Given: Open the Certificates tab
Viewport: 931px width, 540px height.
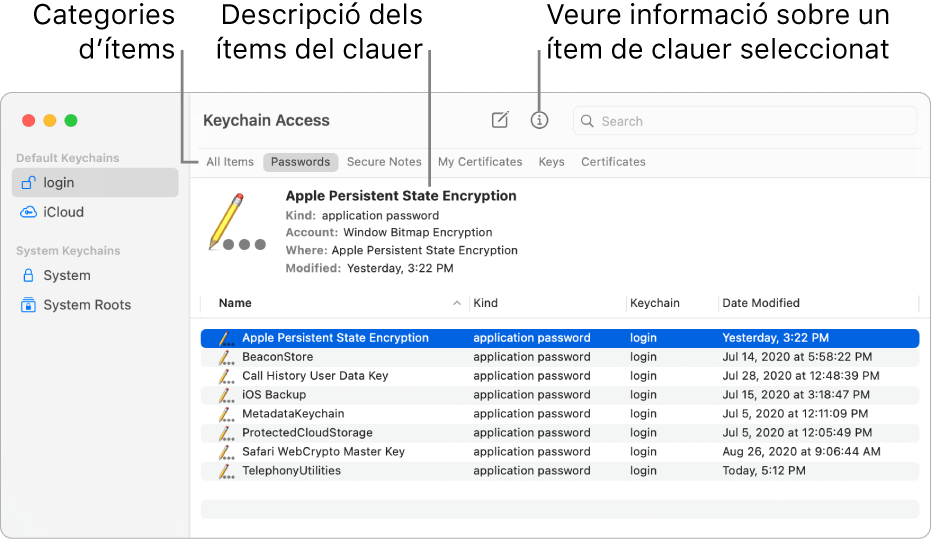Looking at the screenshot, I should [613, 162].
